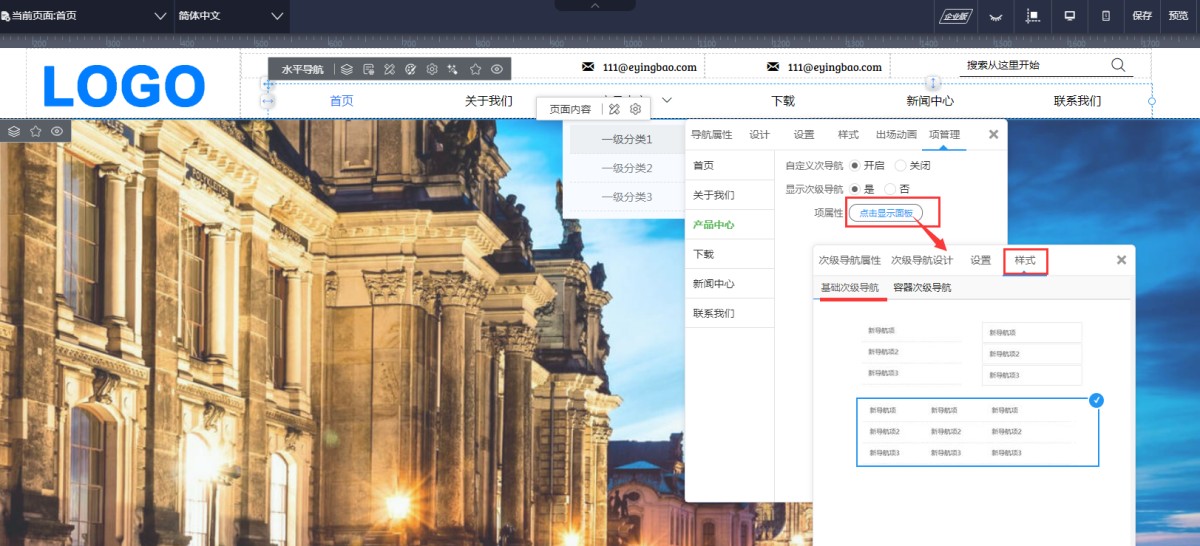Image resolution: width=1200 pixels, height=546 pixels.
Task: Expand the collapsed handle at the top center
Action: (x=595, y=6)
